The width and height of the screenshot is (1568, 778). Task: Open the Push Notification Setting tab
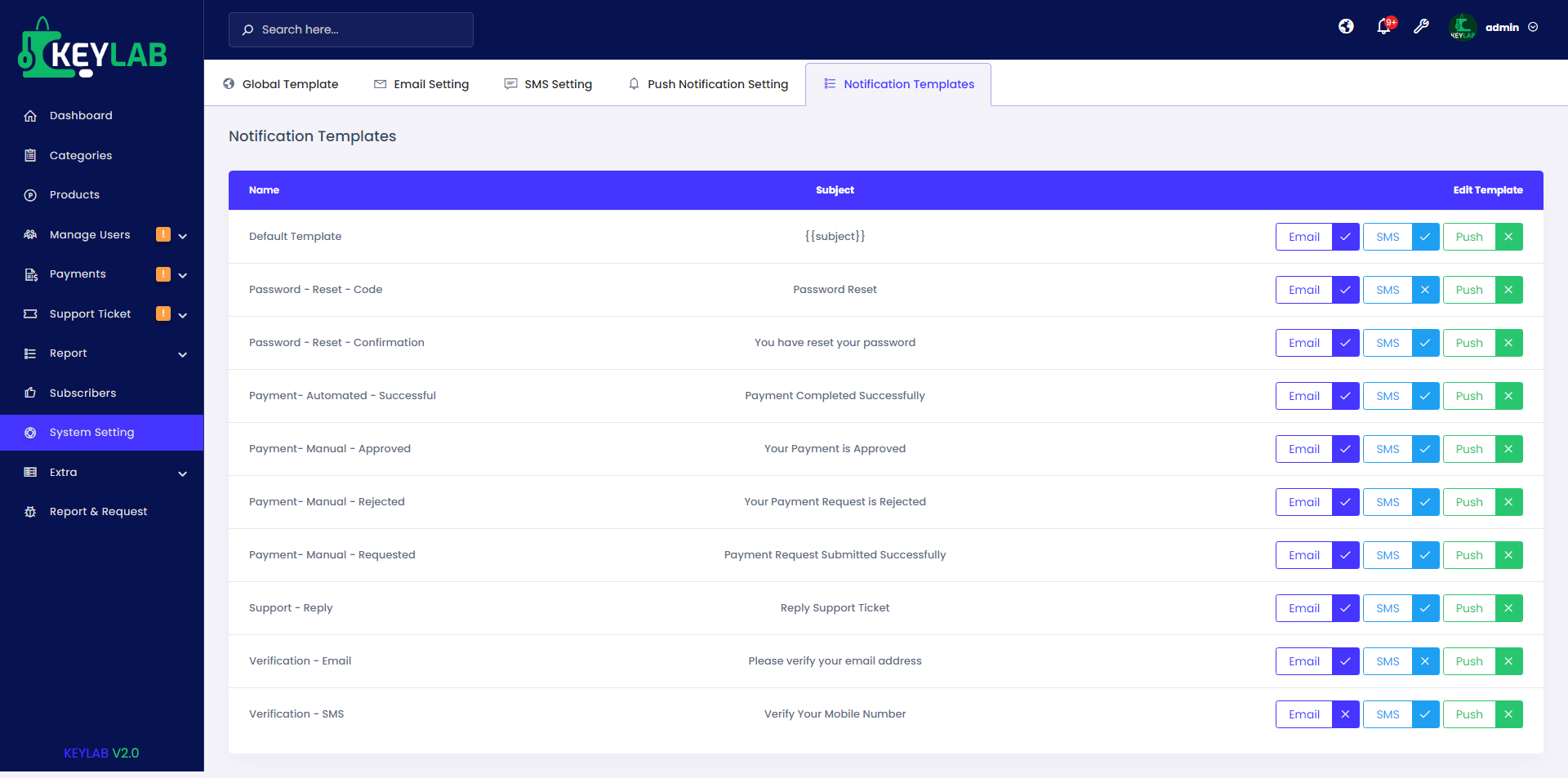708,84
